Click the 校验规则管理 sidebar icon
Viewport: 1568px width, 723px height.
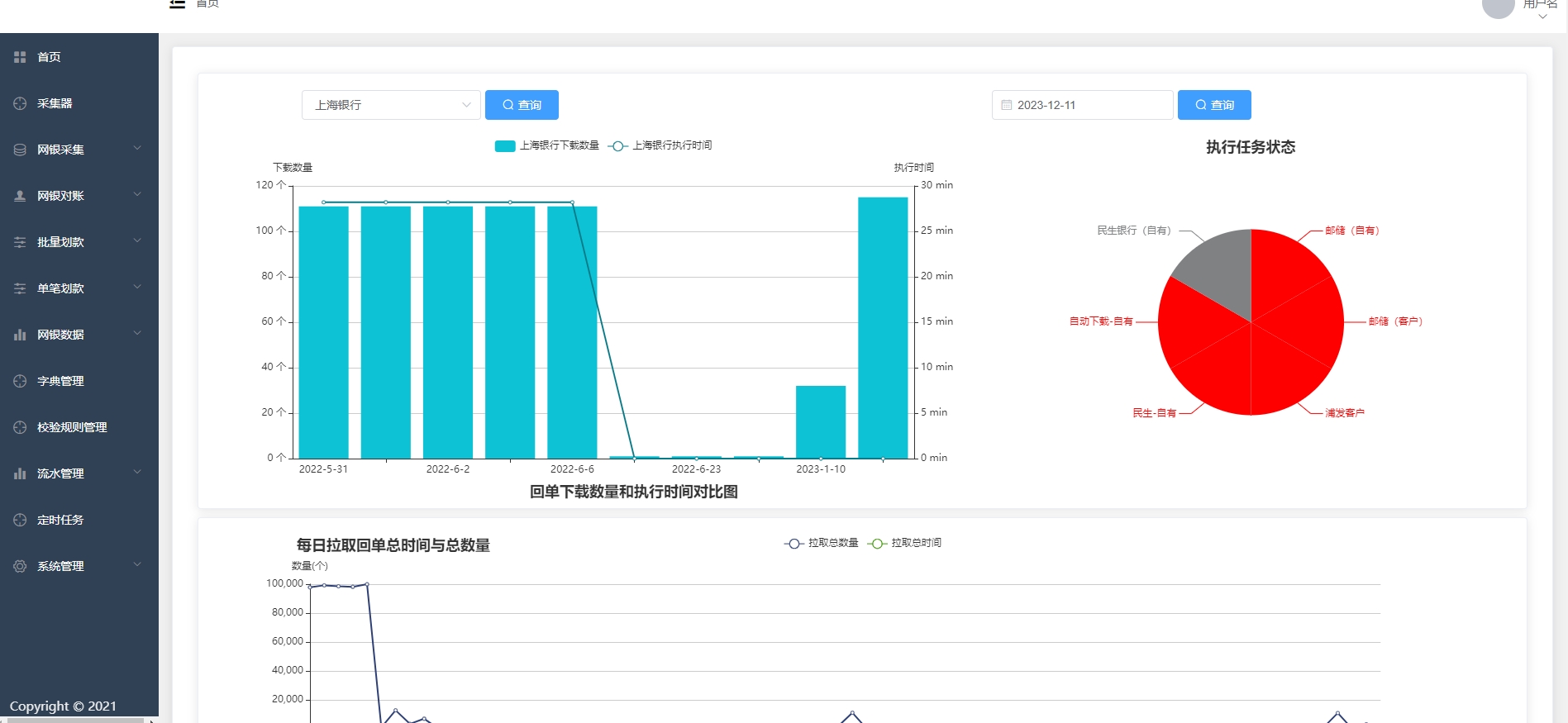coord(20,427)
